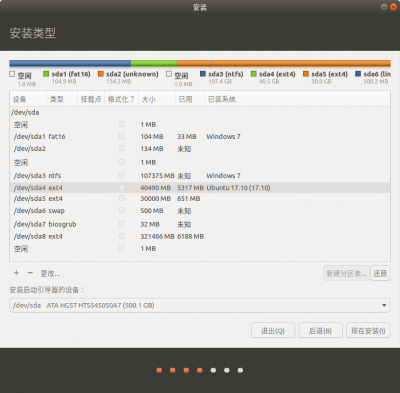This screenshot has width=400, height=393.
Task: Toggle format checkbox for /dev/sda8 ext4
Action: [122, 236]
